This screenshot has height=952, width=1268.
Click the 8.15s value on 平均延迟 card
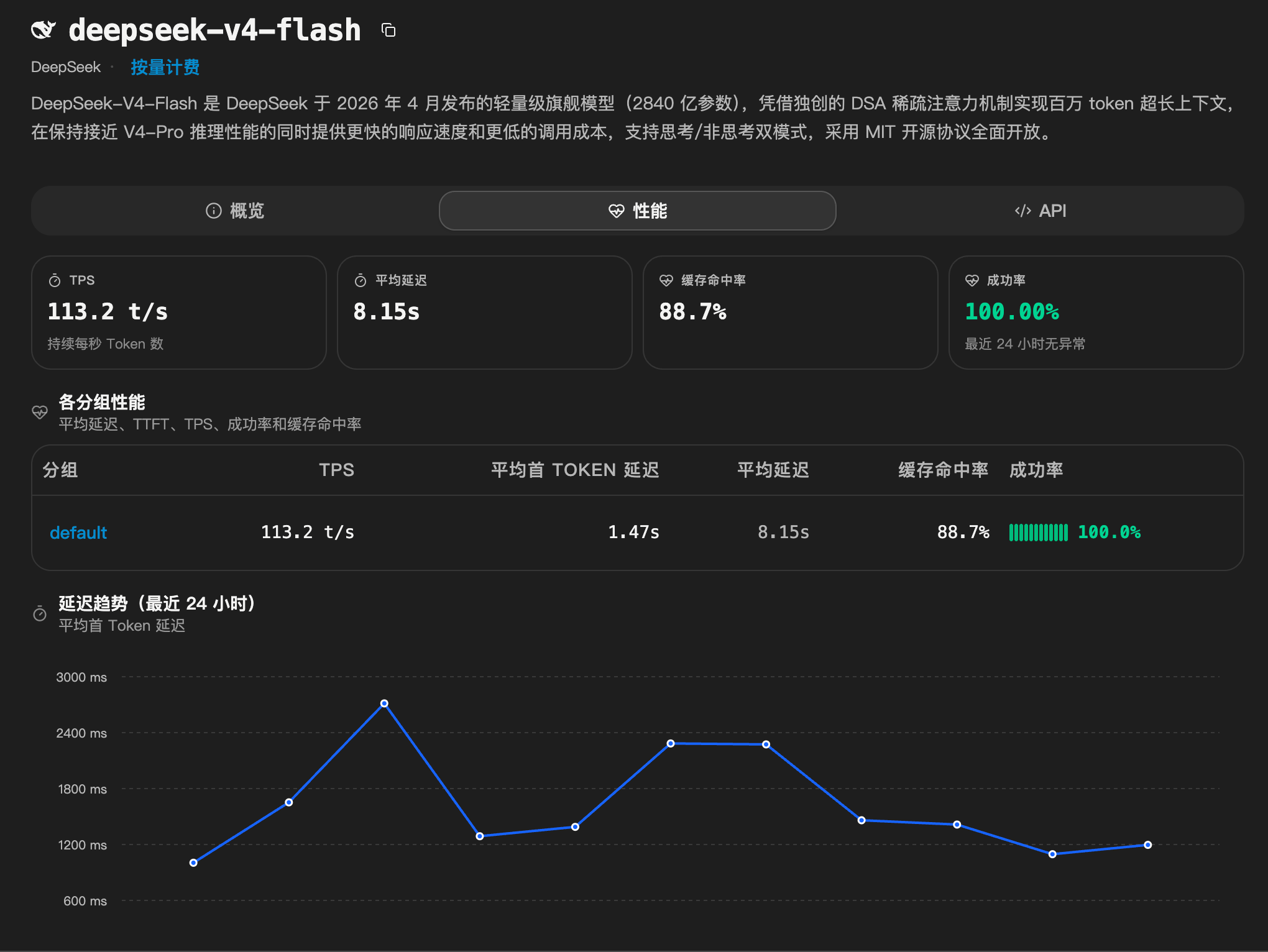386,311
